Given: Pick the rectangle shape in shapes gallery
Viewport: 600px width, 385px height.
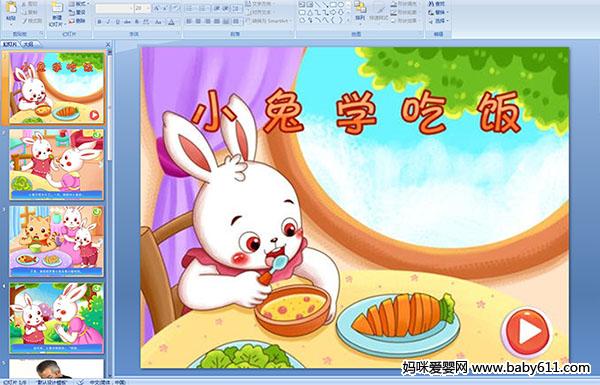Looking at the screenshot, I should [x=333, y=5].
